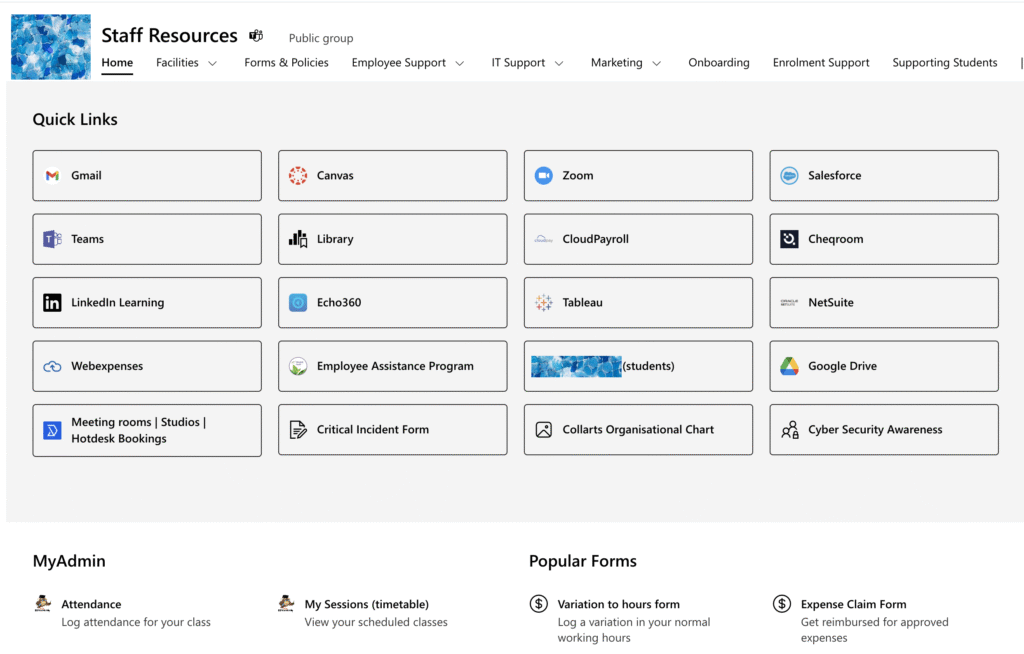Open the IT Support menu label
This screenshot has height=654, width=1024.
click(518, 63)
